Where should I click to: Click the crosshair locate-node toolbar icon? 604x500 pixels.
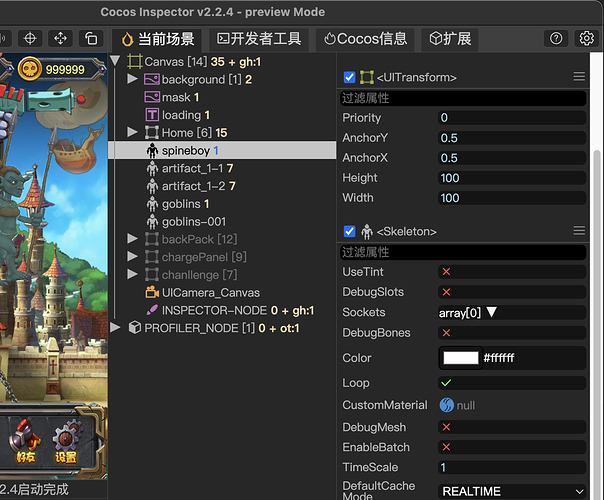(x=30, y=39)
